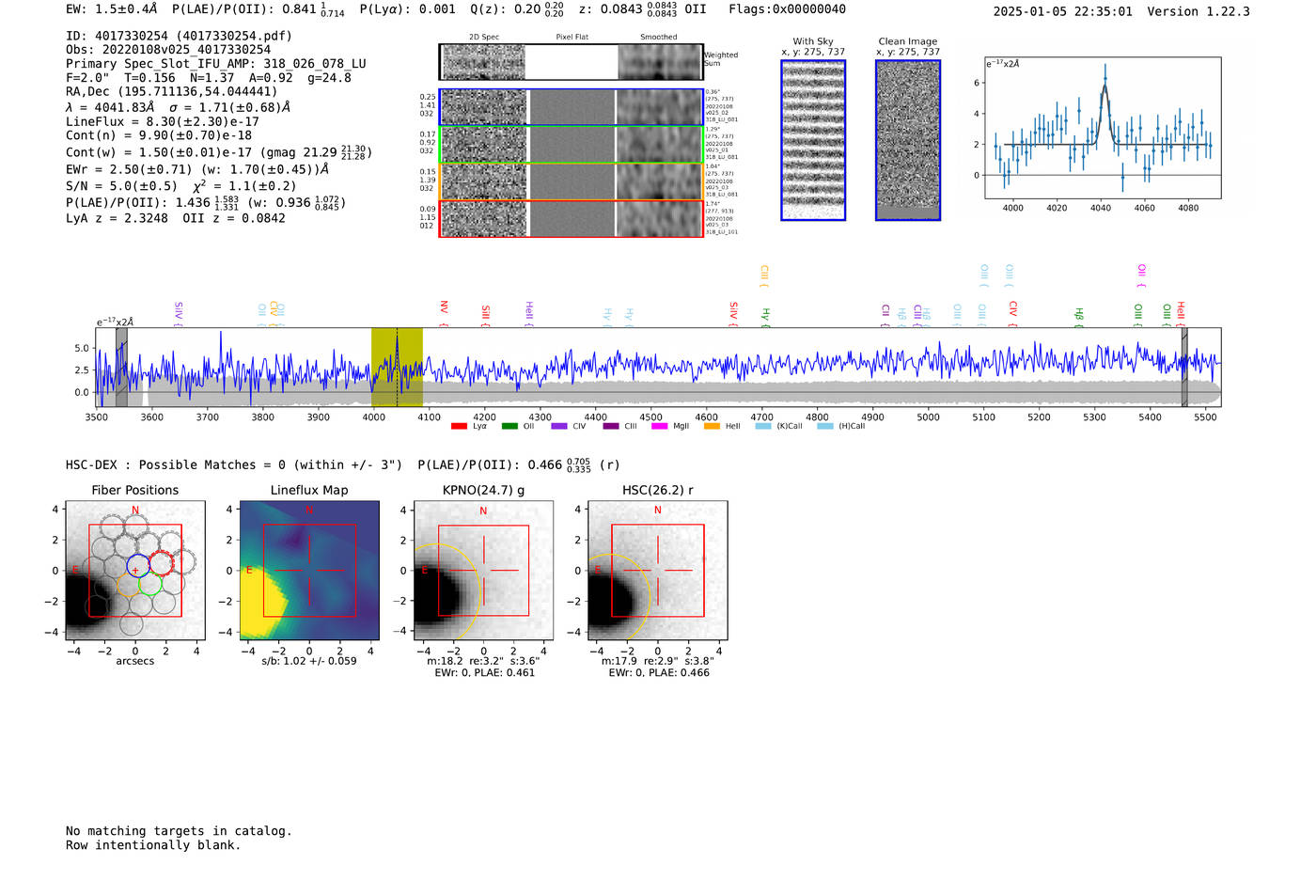Click the Weighted Sum 2D spectrum row
This screenshot has width=1316, height=896.
(571, 62)
